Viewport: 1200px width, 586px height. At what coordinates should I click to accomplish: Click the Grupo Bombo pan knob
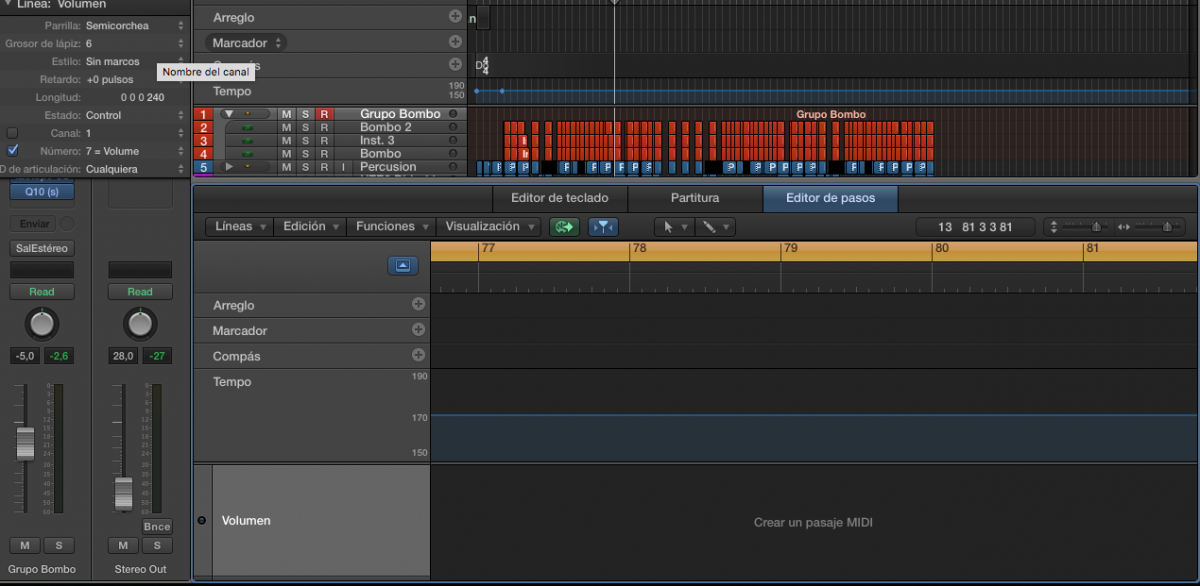[42, 323]
